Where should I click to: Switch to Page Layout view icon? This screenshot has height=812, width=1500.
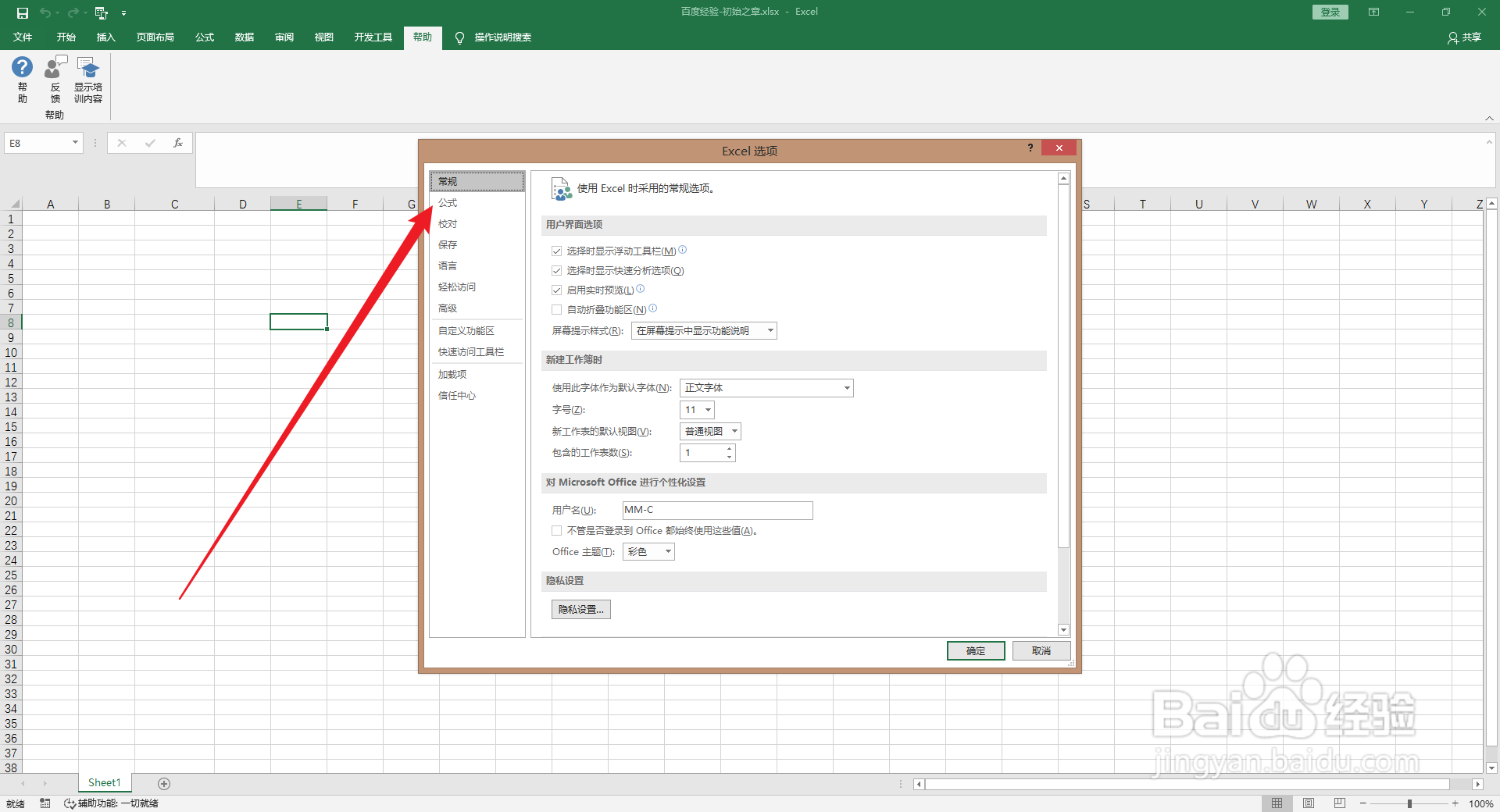[1309, 803]
